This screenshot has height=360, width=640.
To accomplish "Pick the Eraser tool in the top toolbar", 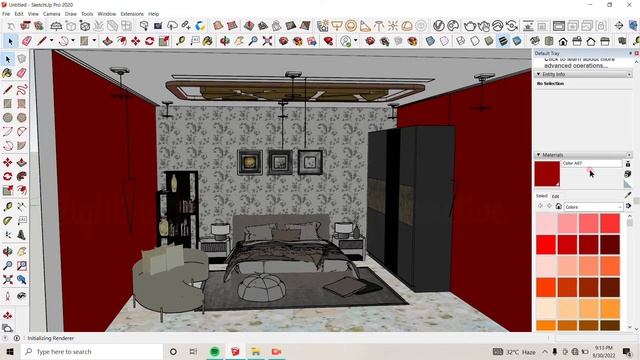I will 27,41.
